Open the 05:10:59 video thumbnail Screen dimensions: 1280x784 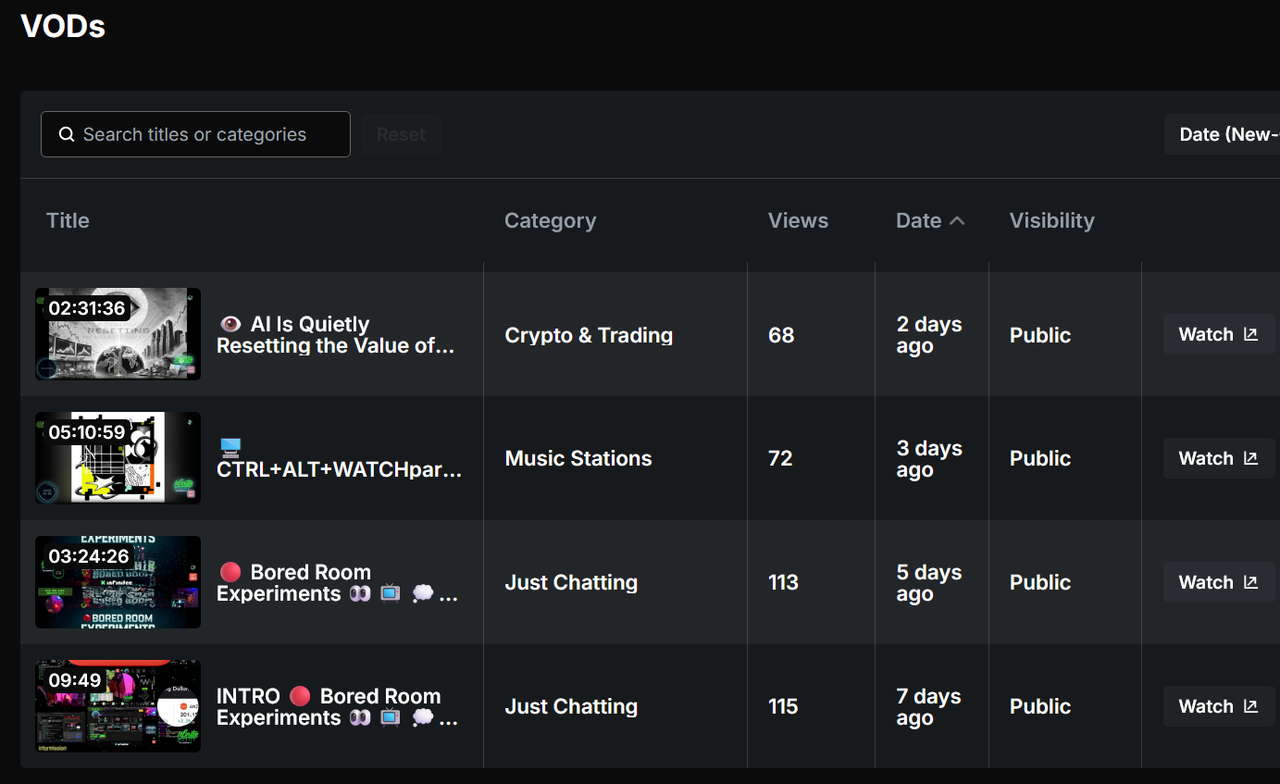pyautogui.click(x=118, y=458)
